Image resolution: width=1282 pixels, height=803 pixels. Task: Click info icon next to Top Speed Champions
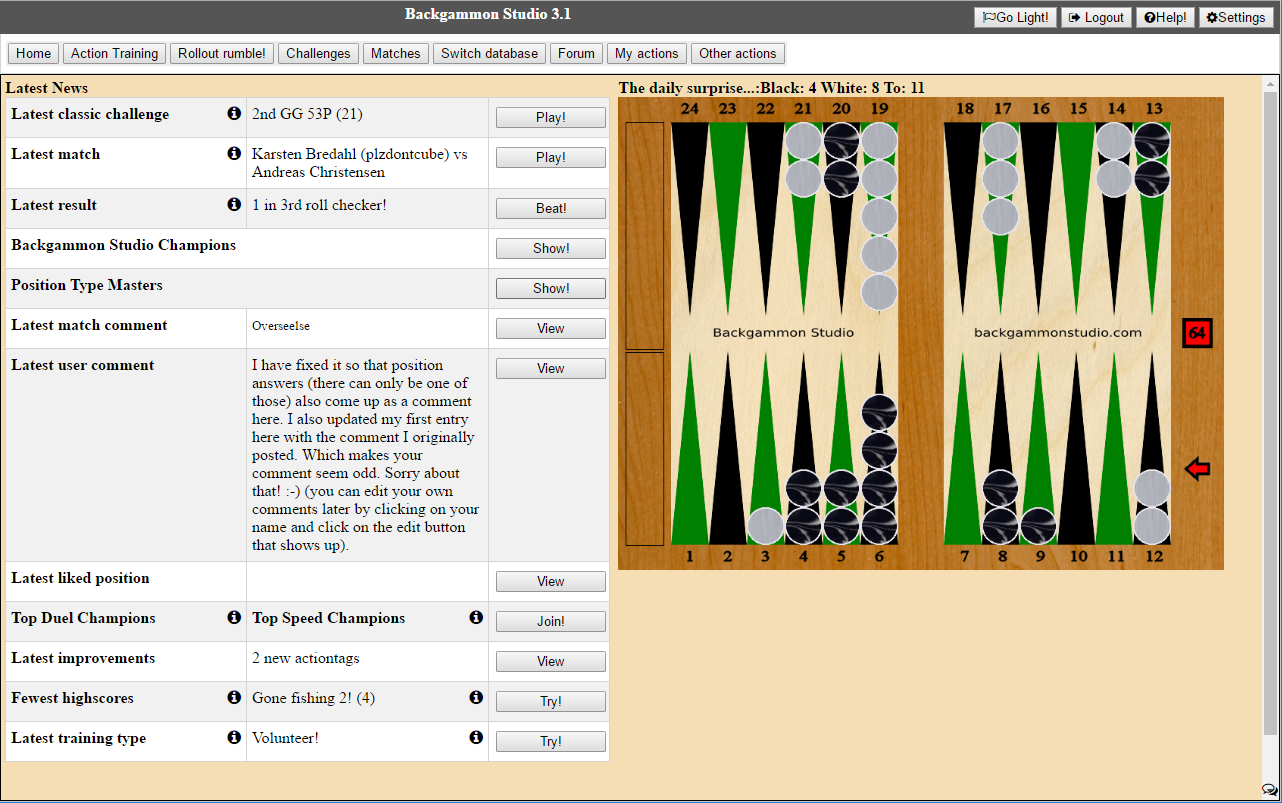point(476,618)
